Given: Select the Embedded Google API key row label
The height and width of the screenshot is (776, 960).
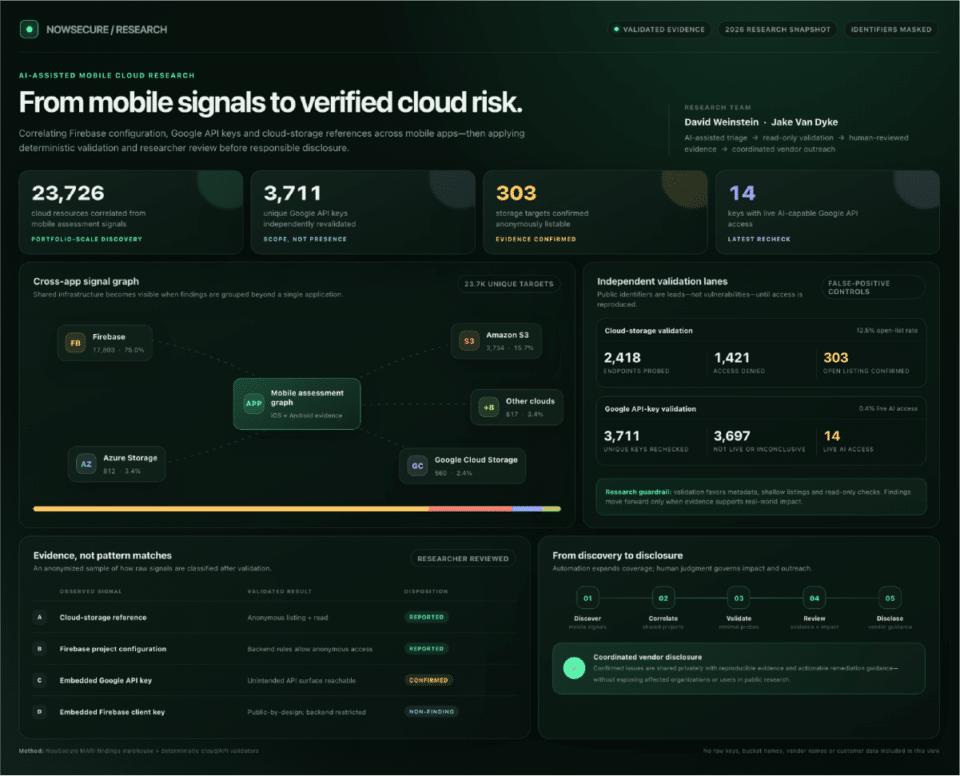Looking at the screenshot, I should point(105,680).
